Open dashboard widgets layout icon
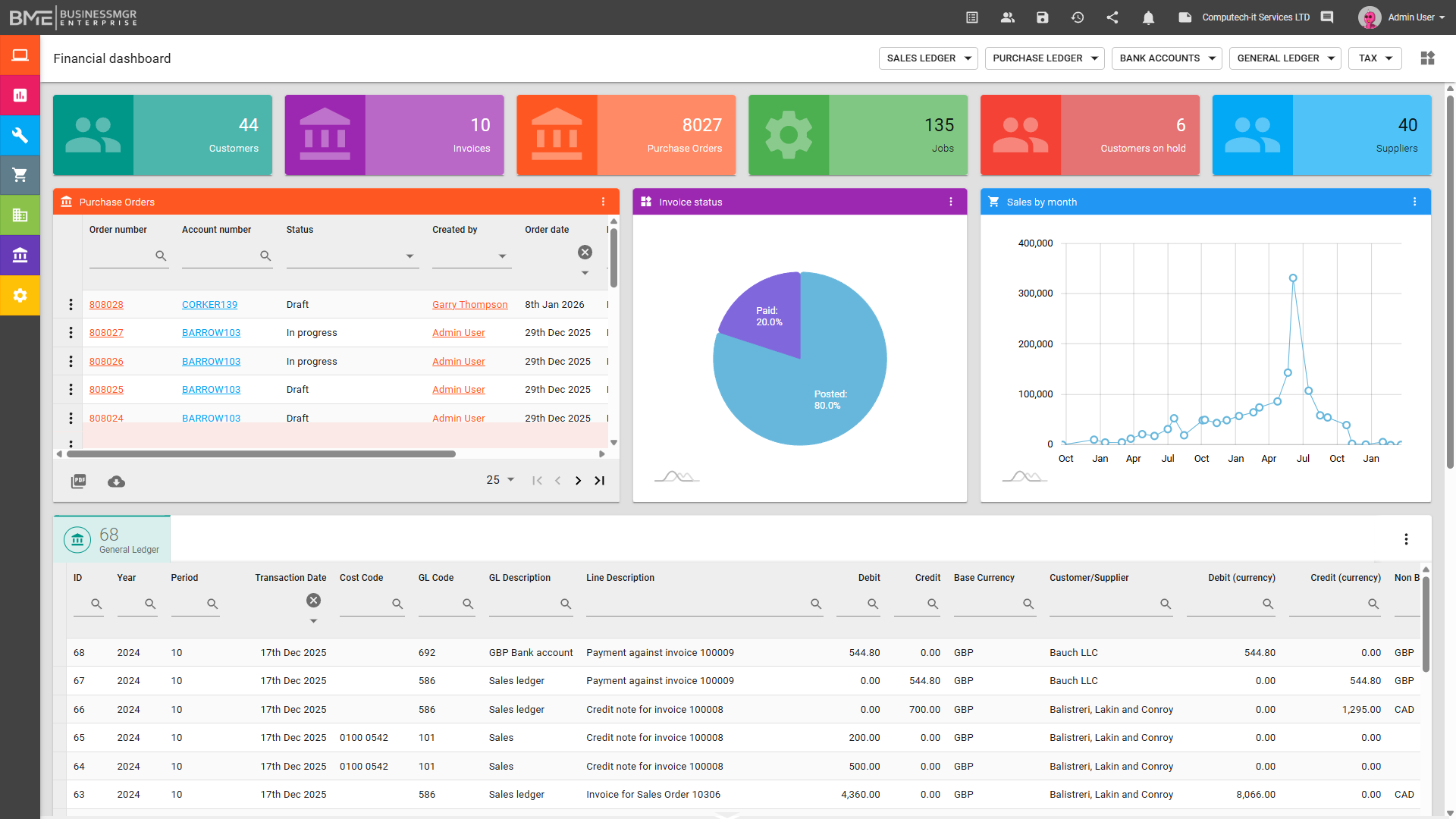The width and height of the screenshot is (1456, 819). coord(1427,58)
